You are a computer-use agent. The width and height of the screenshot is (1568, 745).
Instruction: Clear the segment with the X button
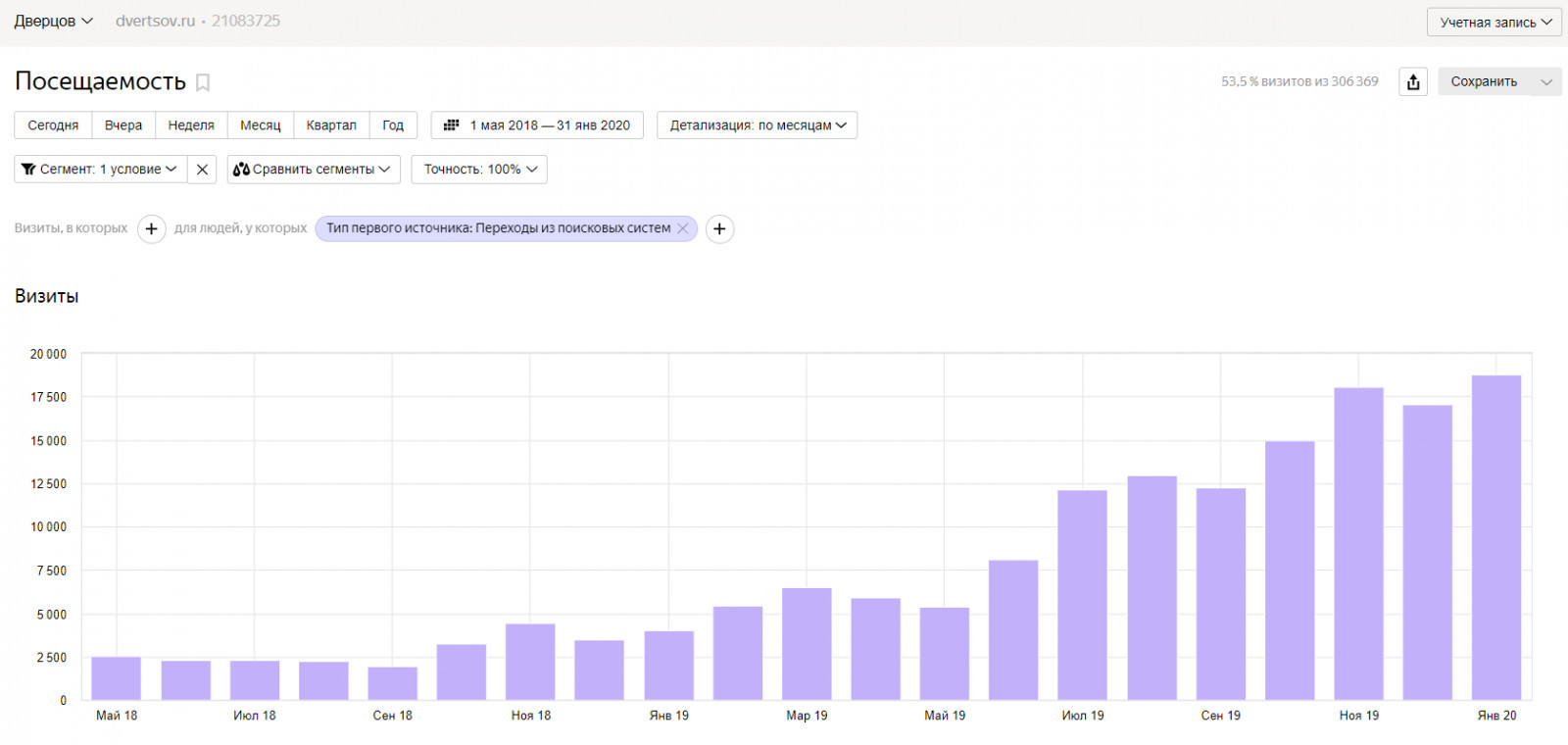pos(202,170)
